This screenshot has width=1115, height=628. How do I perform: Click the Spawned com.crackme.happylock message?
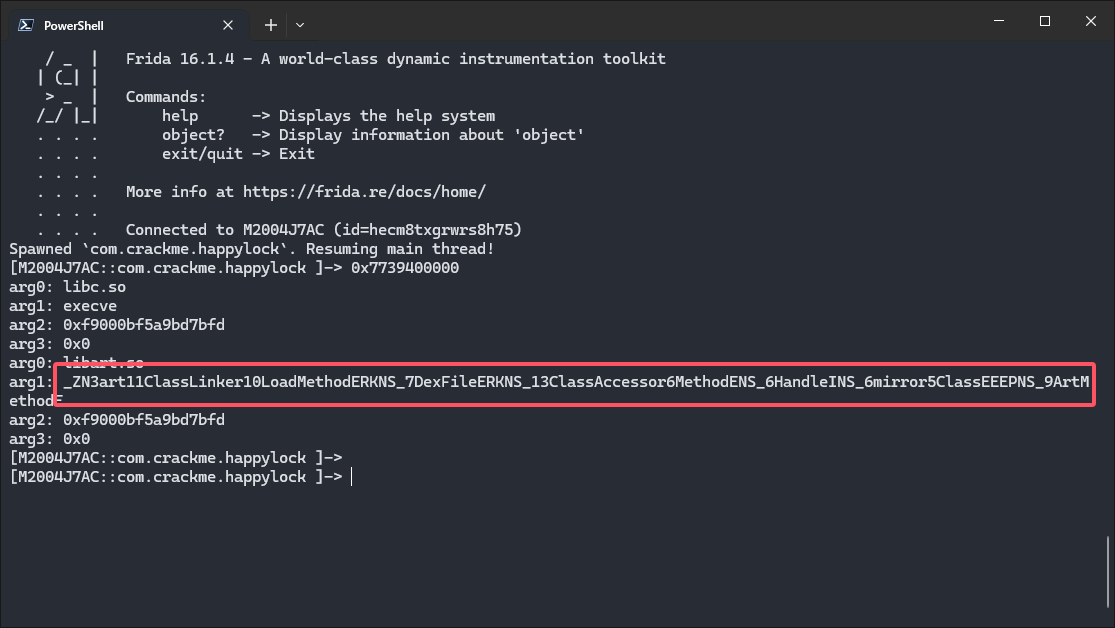click(x=252, y=249)
